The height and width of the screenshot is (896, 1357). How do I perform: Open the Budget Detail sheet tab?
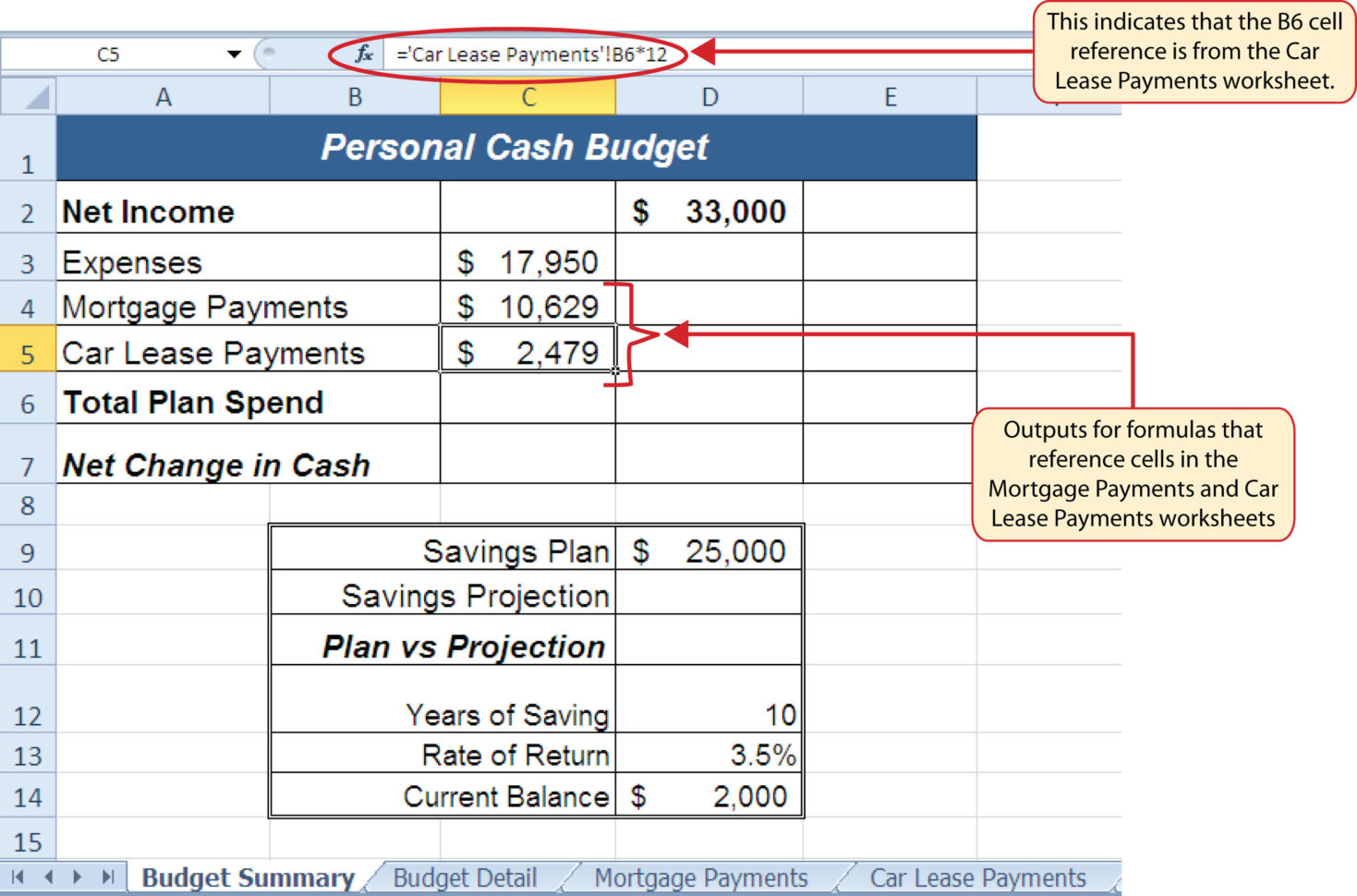(465, 878)
